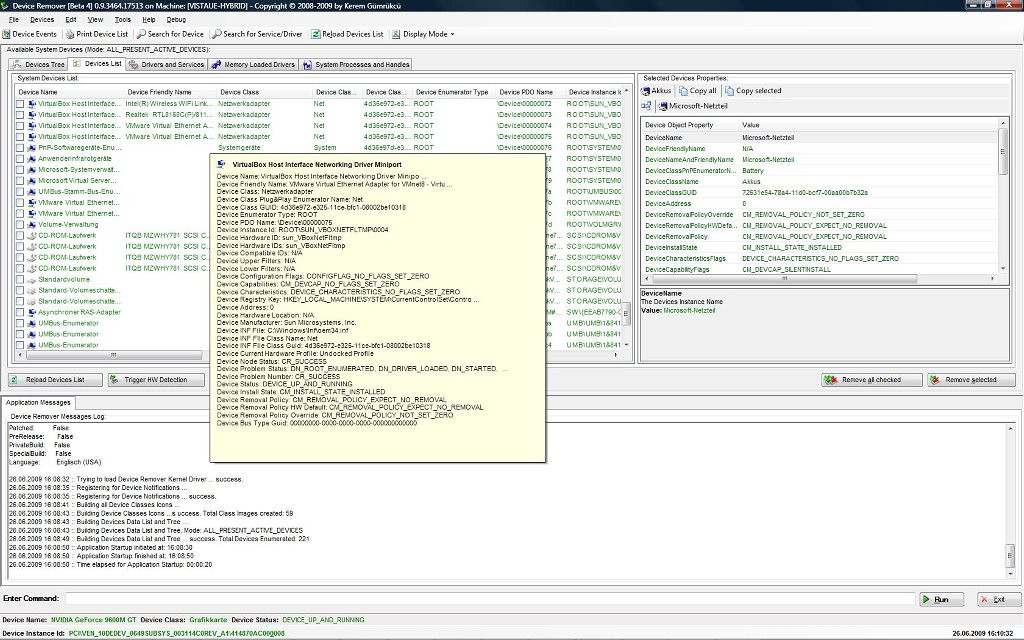
Task: Open the File menu
Action: tap(13, 20)
